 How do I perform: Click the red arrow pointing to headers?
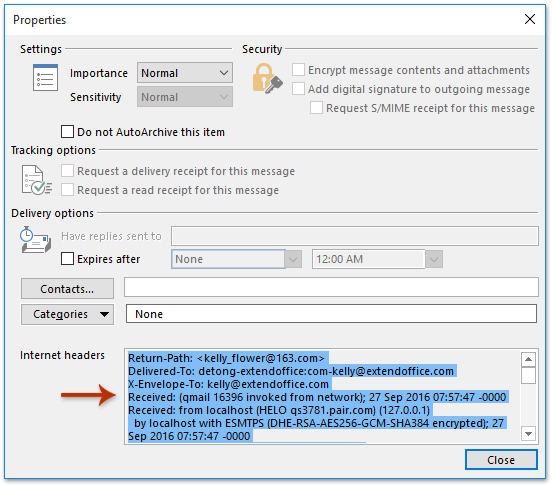88,395
